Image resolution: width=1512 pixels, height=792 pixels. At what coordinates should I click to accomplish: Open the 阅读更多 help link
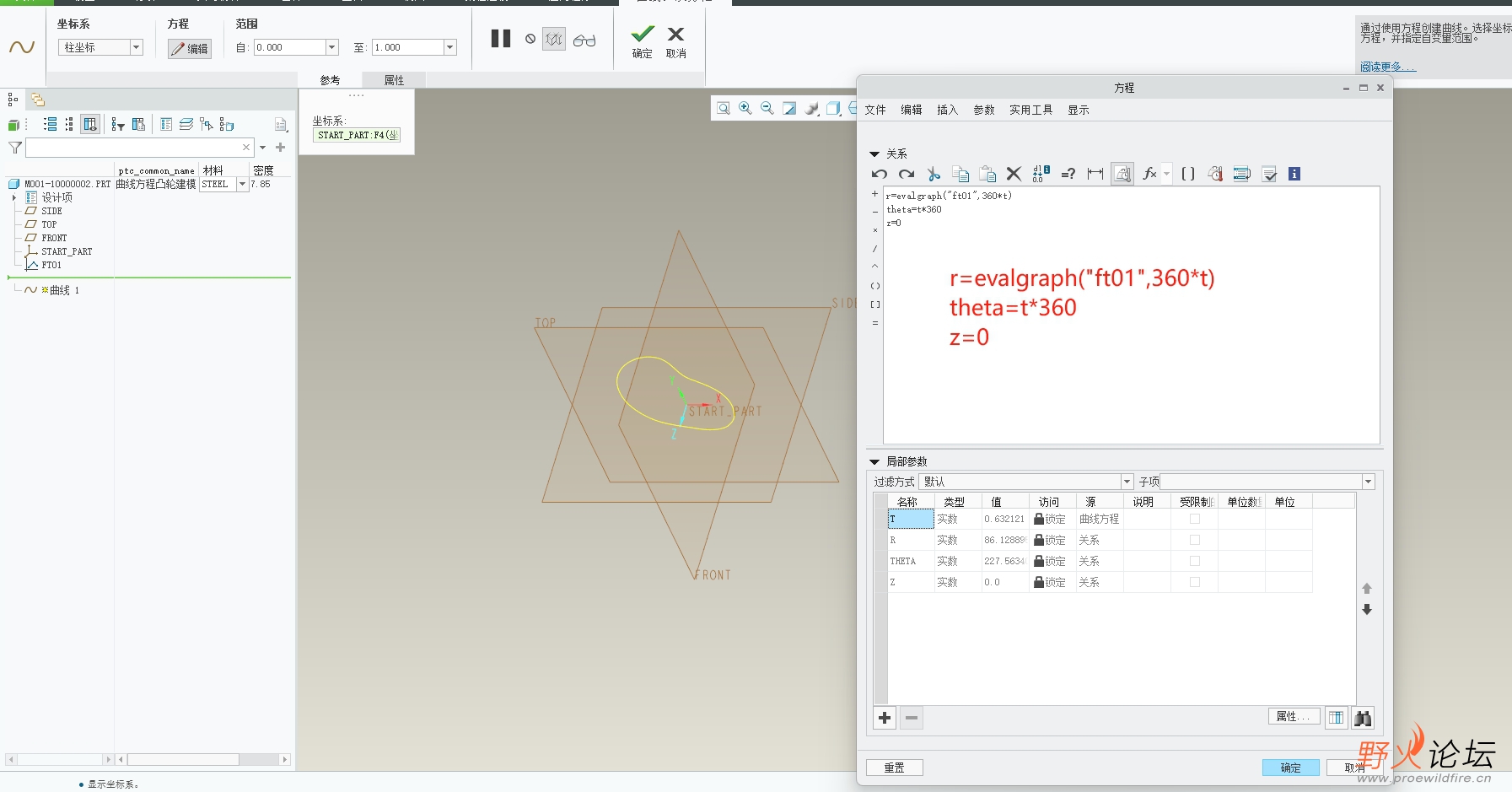1387,67
